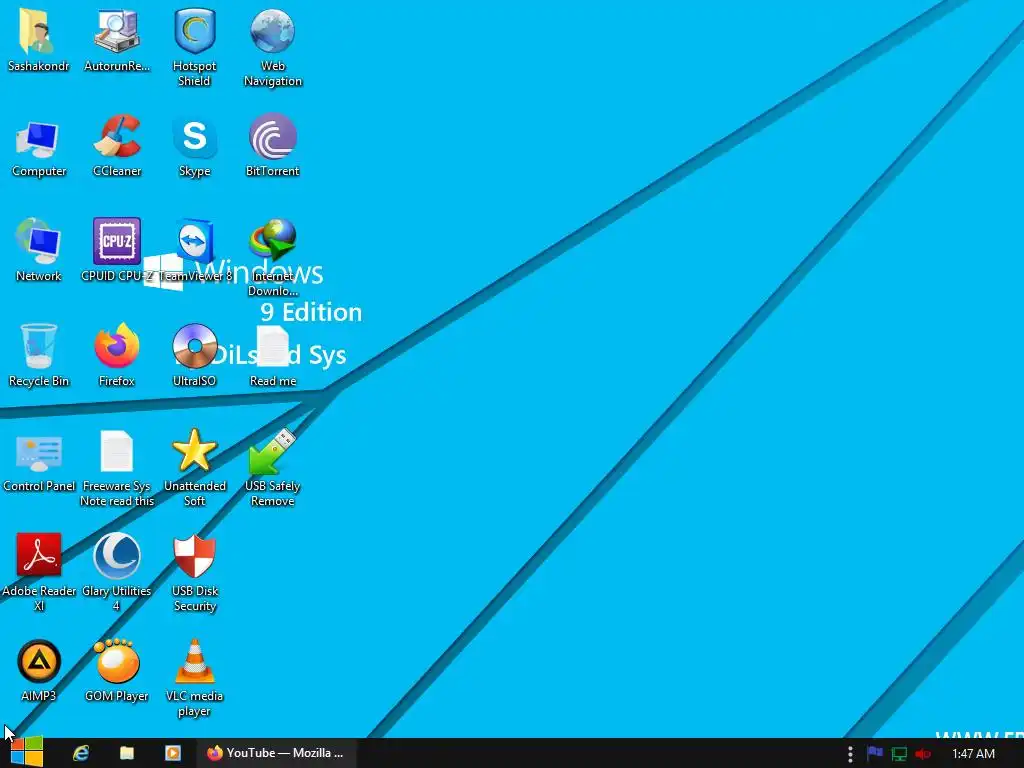Screen dimensions: 1024x768
Task: Select the Web Navigation globe icon
Action: pos(272,31)
